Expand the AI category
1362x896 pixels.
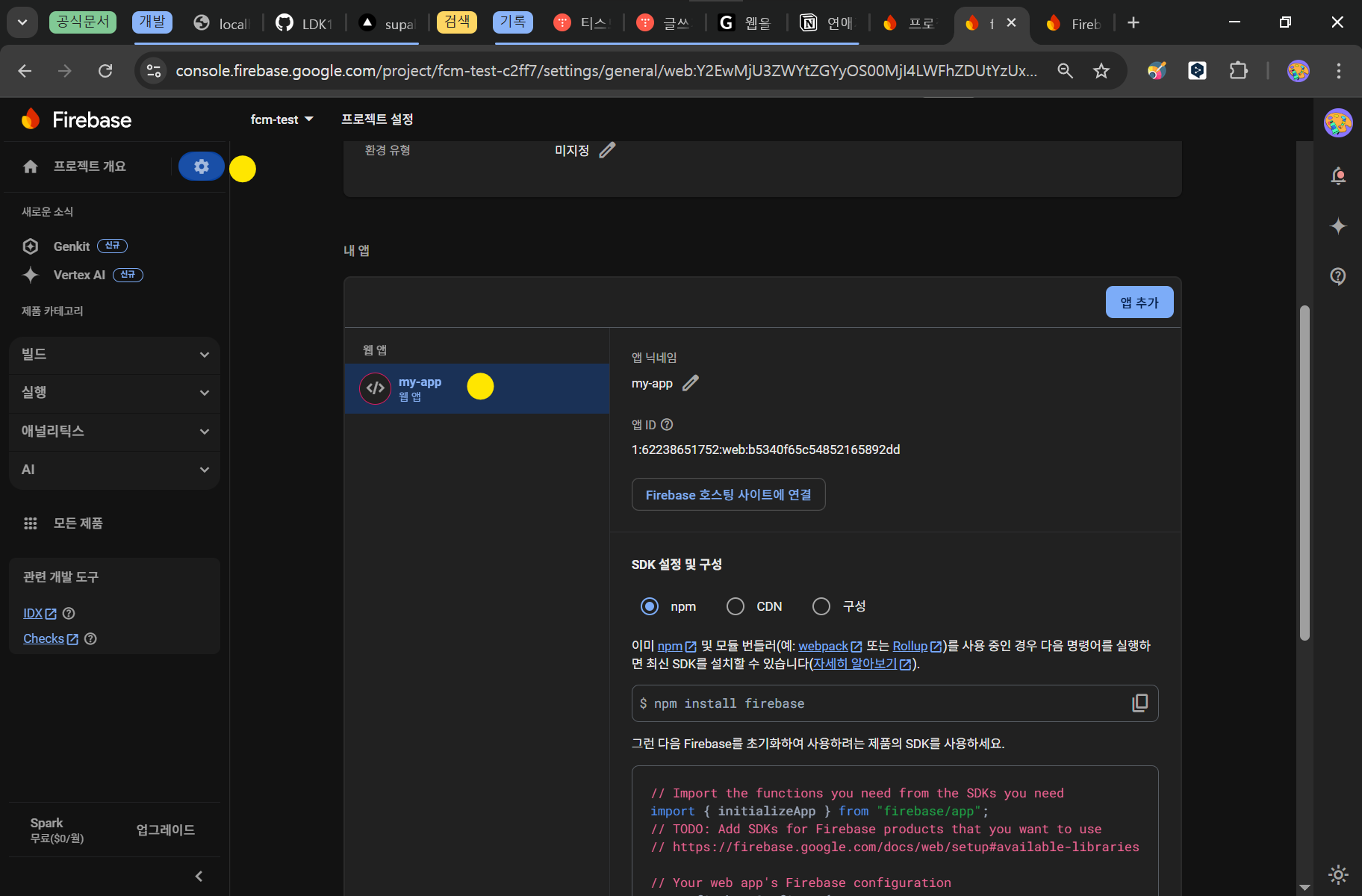pyautogui.click(x=114, y=470)
